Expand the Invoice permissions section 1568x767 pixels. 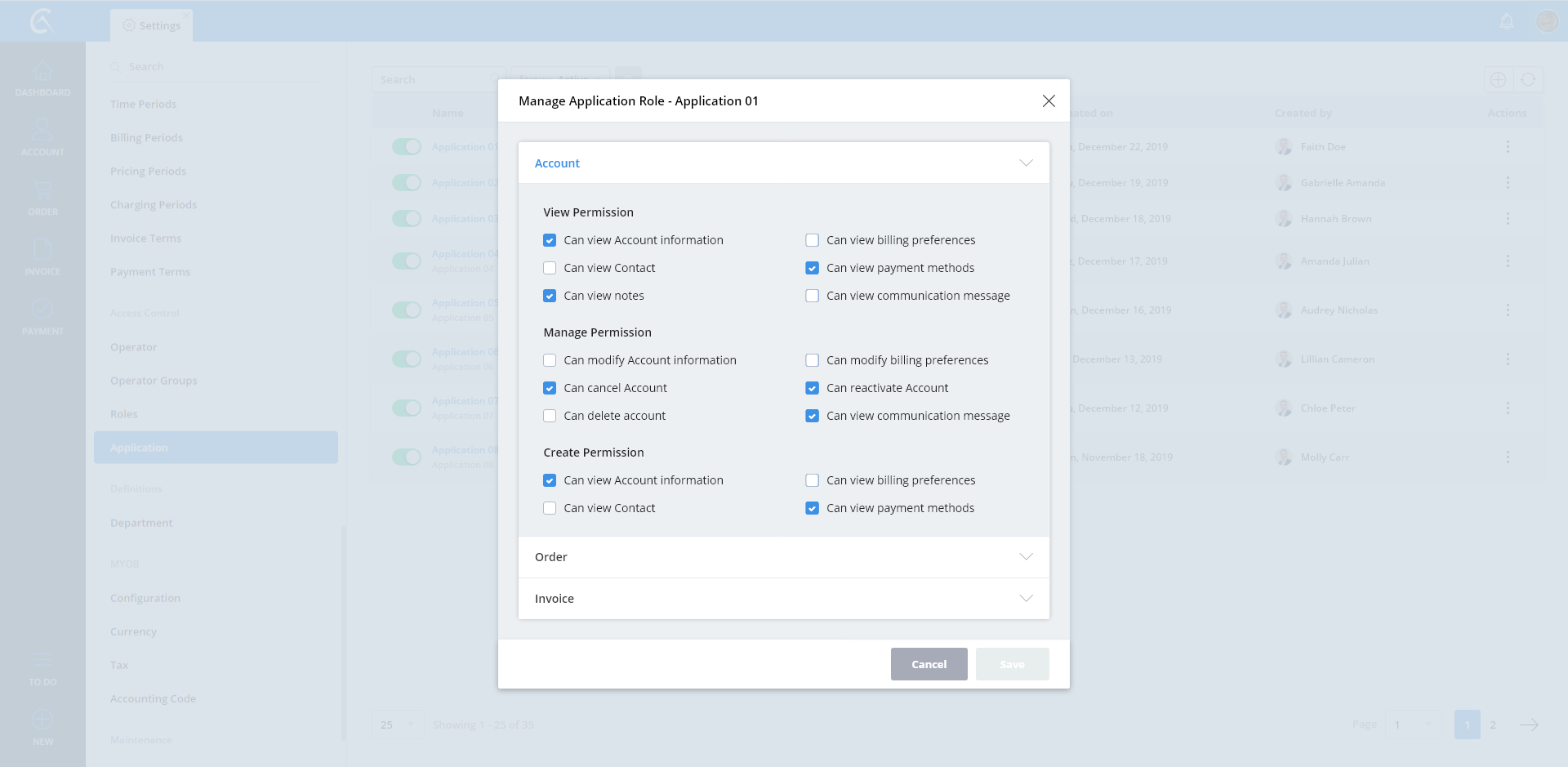coord(1026,599)
